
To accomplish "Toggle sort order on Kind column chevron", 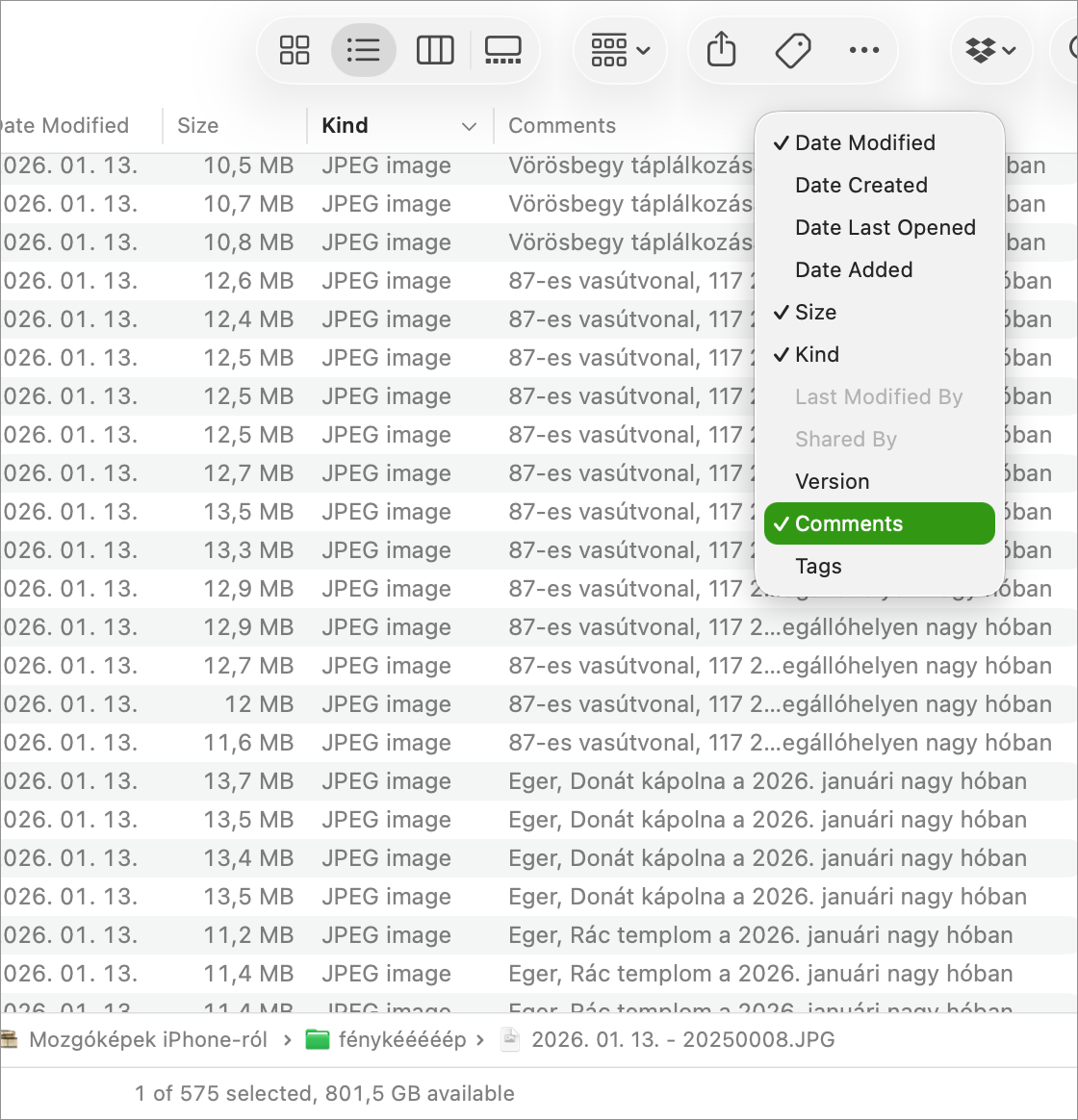I will coord(469,126).
